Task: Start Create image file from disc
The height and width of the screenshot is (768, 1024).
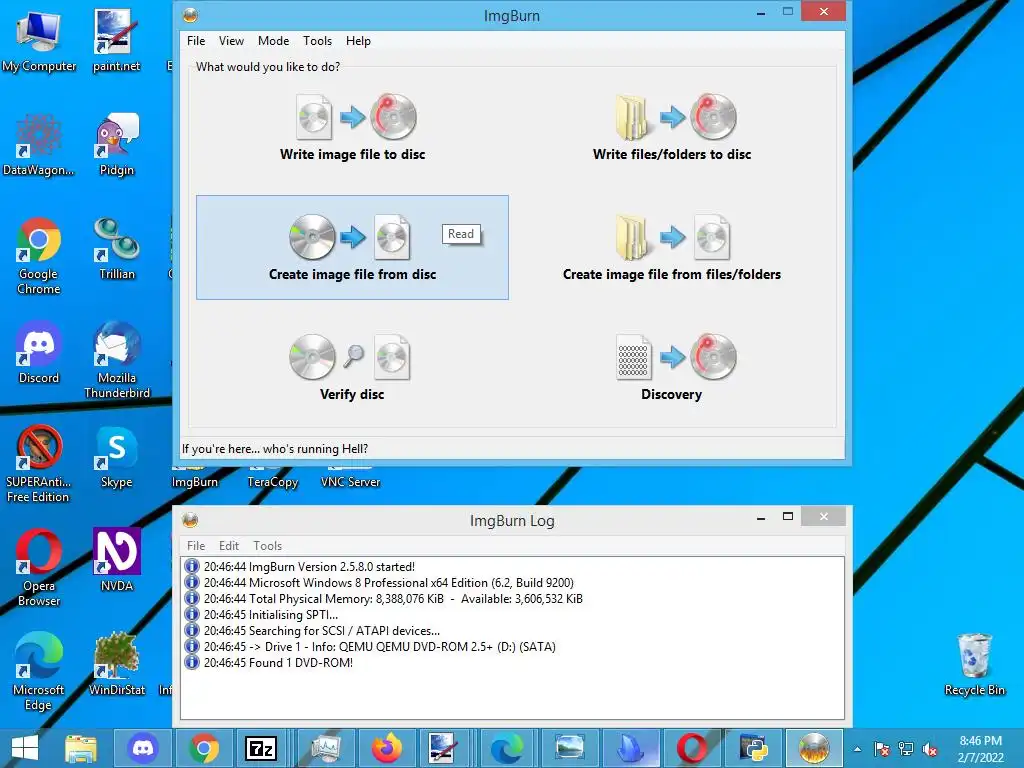Action: point(352,248)
